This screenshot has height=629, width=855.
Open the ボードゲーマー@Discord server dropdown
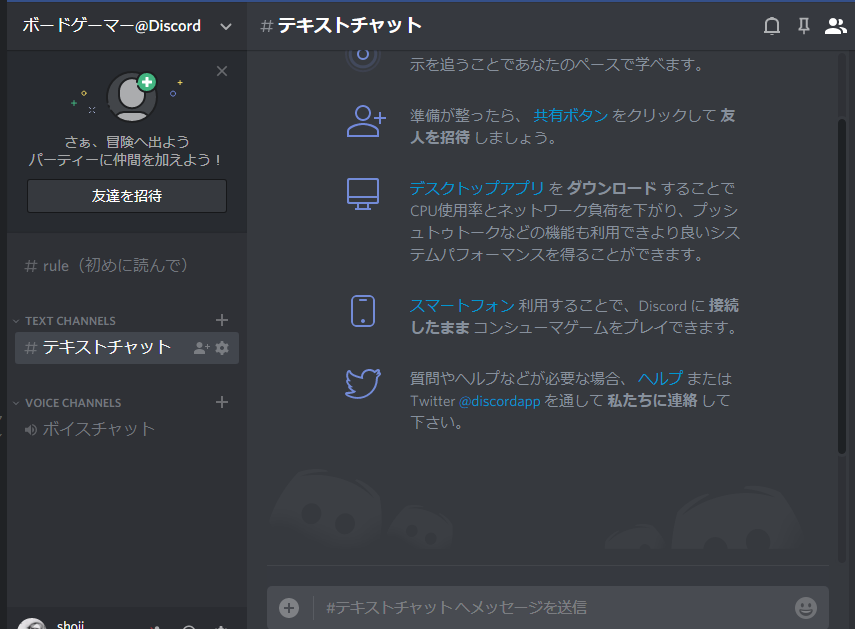(x=127, y=26)
